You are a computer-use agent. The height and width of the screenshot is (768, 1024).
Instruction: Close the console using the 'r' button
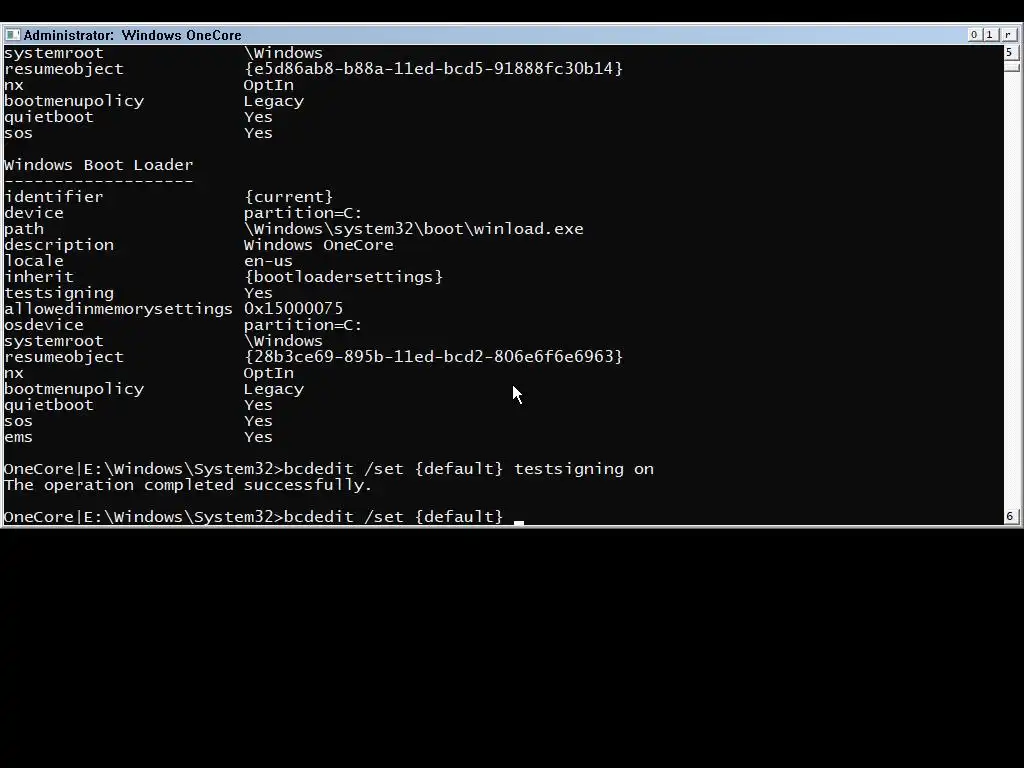coord(1008,35)
